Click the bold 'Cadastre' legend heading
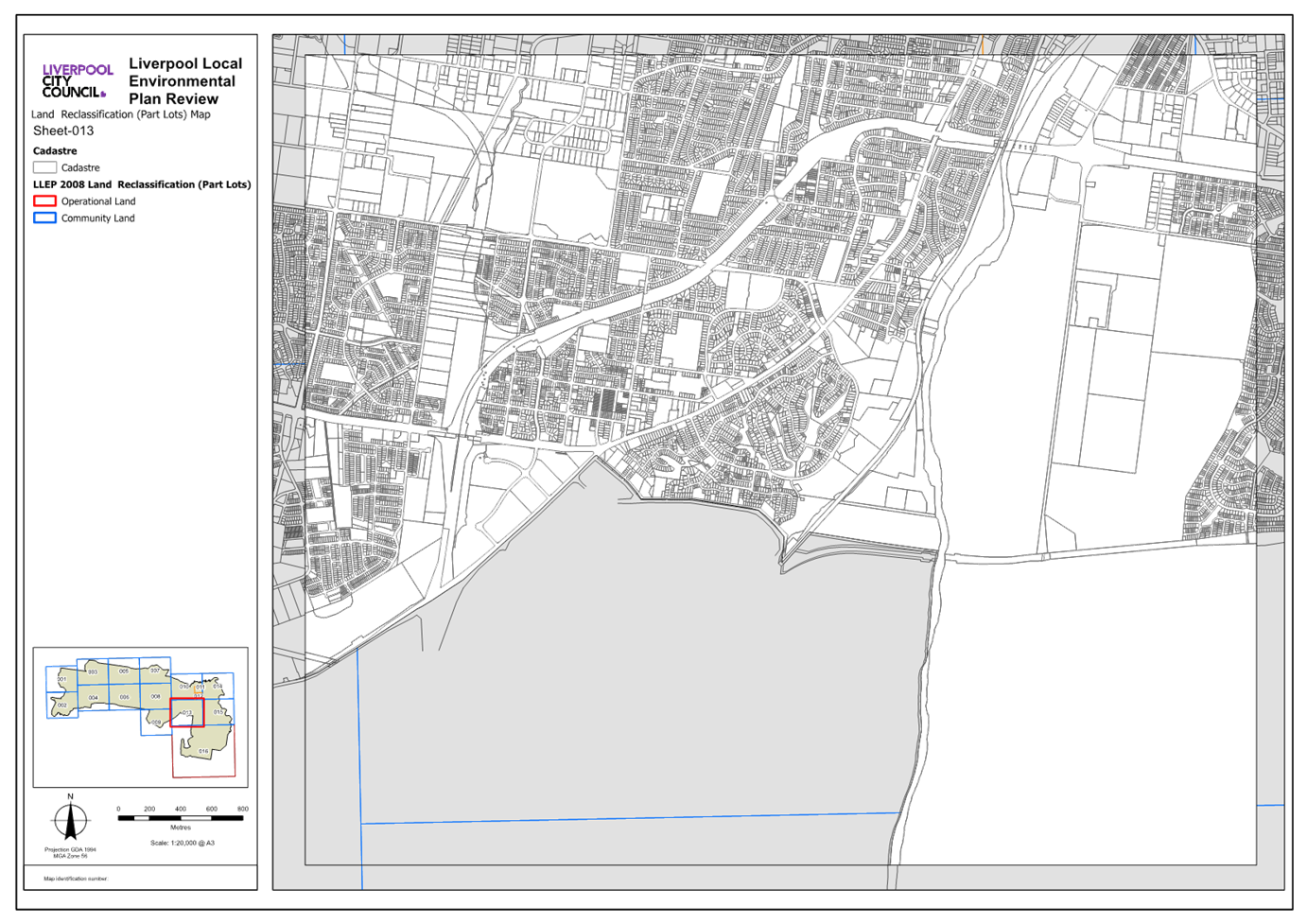This screenshot has width=1307, height=924. click(55, 150)
